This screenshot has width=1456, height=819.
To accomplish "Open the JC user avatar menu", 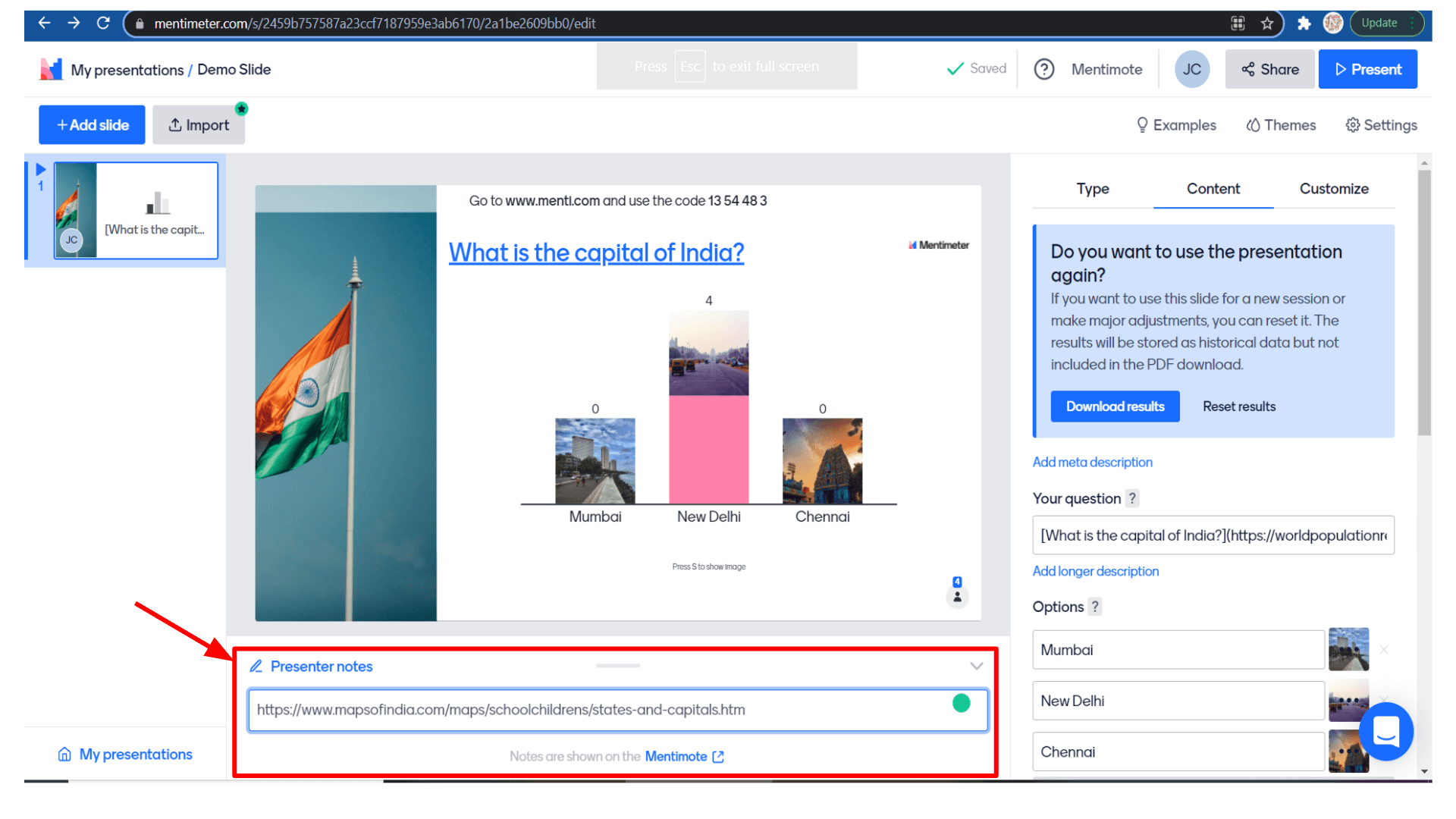I will pos(1191,69).
